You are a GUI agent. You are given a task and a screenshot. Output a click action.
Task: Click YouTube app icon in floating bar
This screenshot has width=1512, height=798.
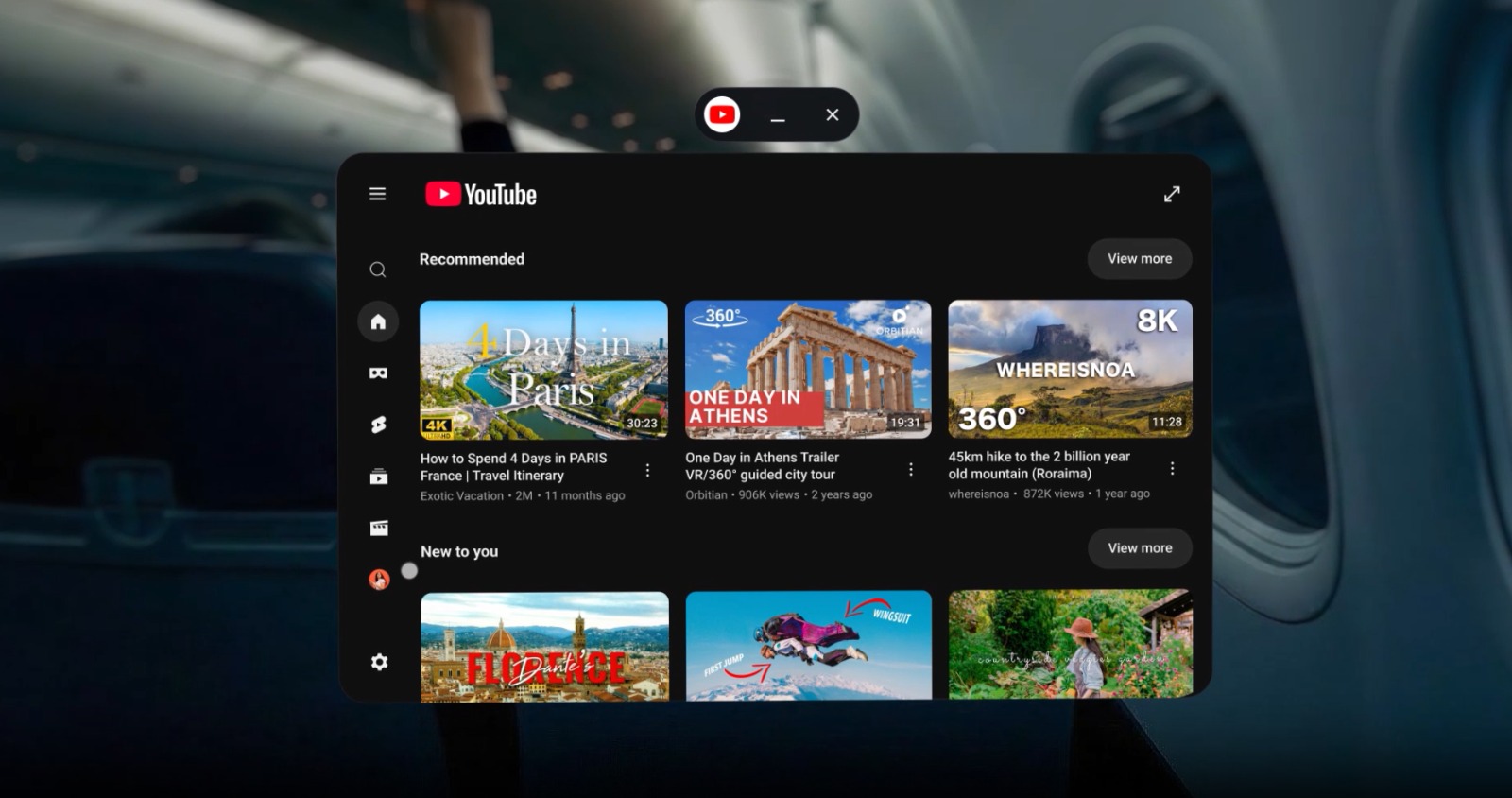[x=722, y=114]
